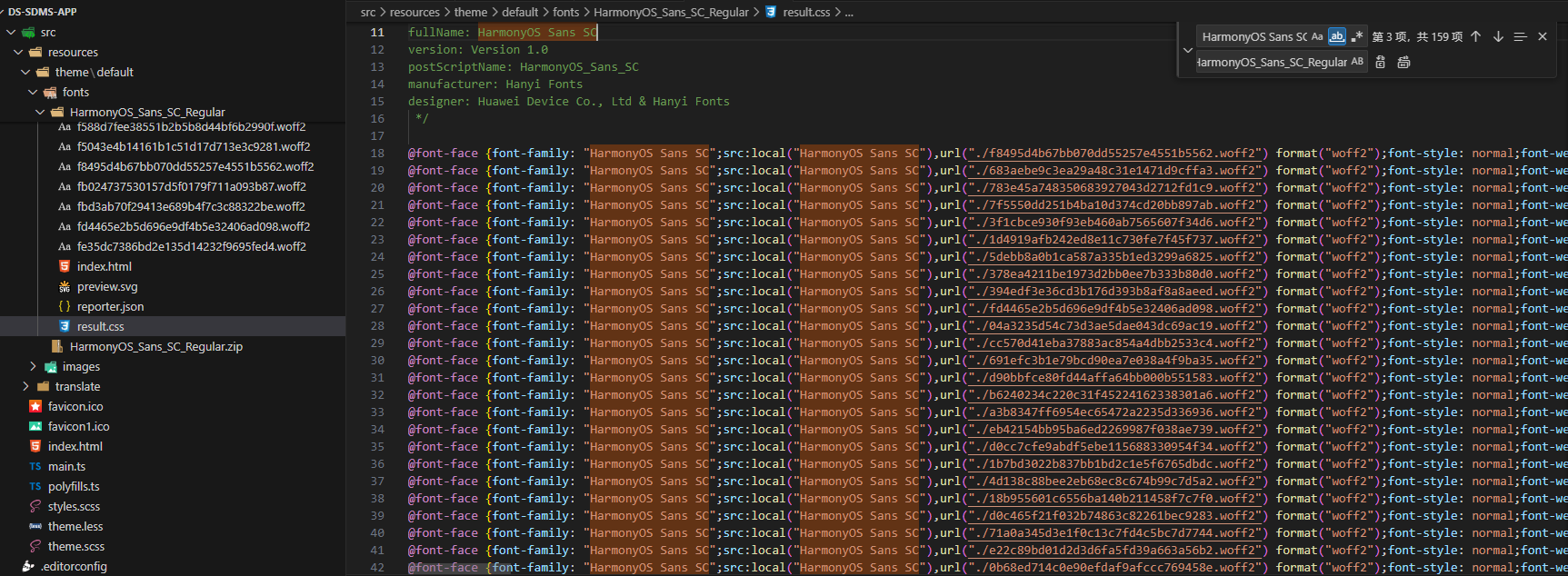Click the Sass icon beside theme.scss
1568x576 pixels.
[35, 546]
